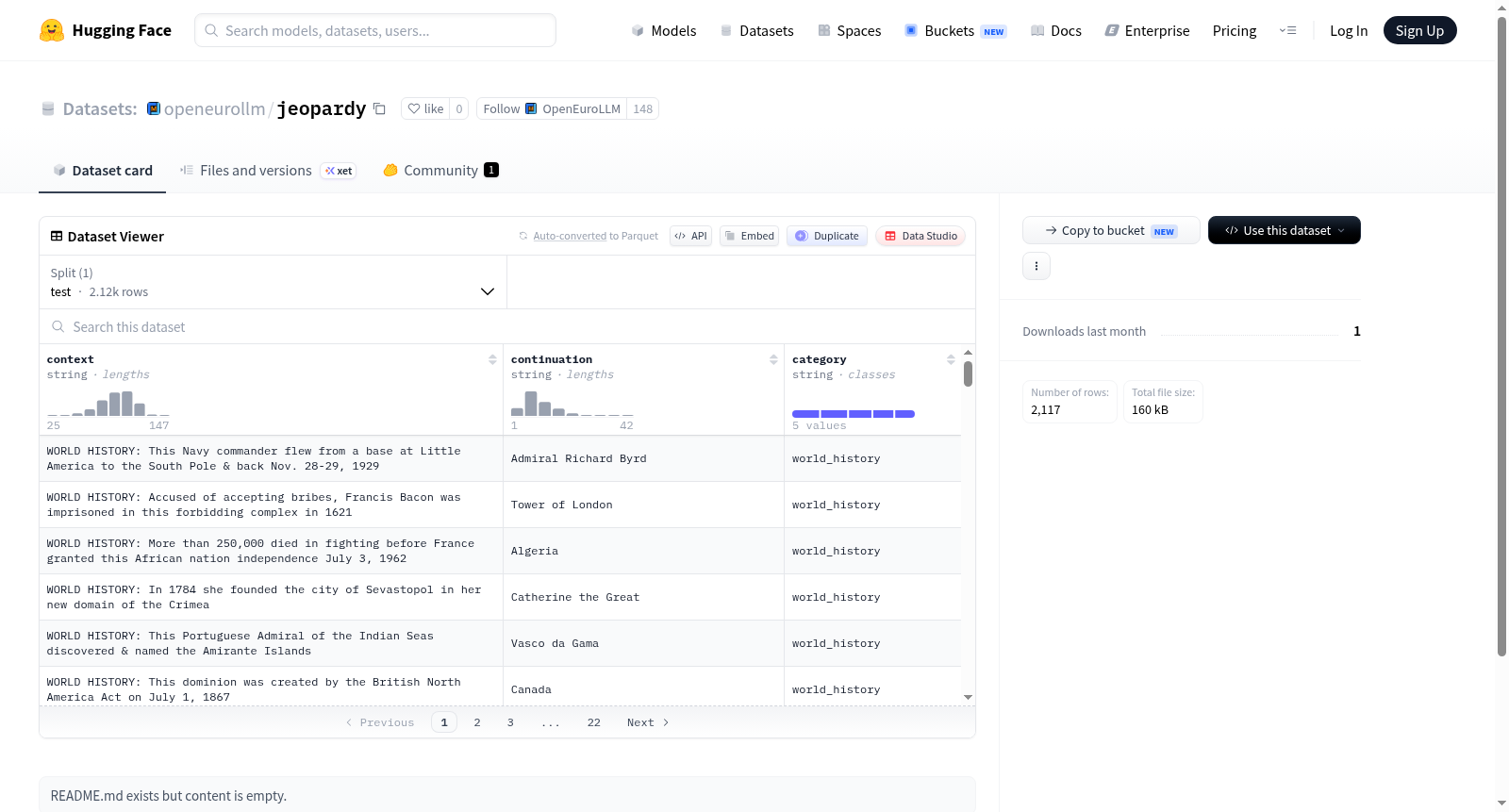This screenshot has height=812, width=1509.
Task: Click the page vertical scrollbar
Action: pos(1501,336)
